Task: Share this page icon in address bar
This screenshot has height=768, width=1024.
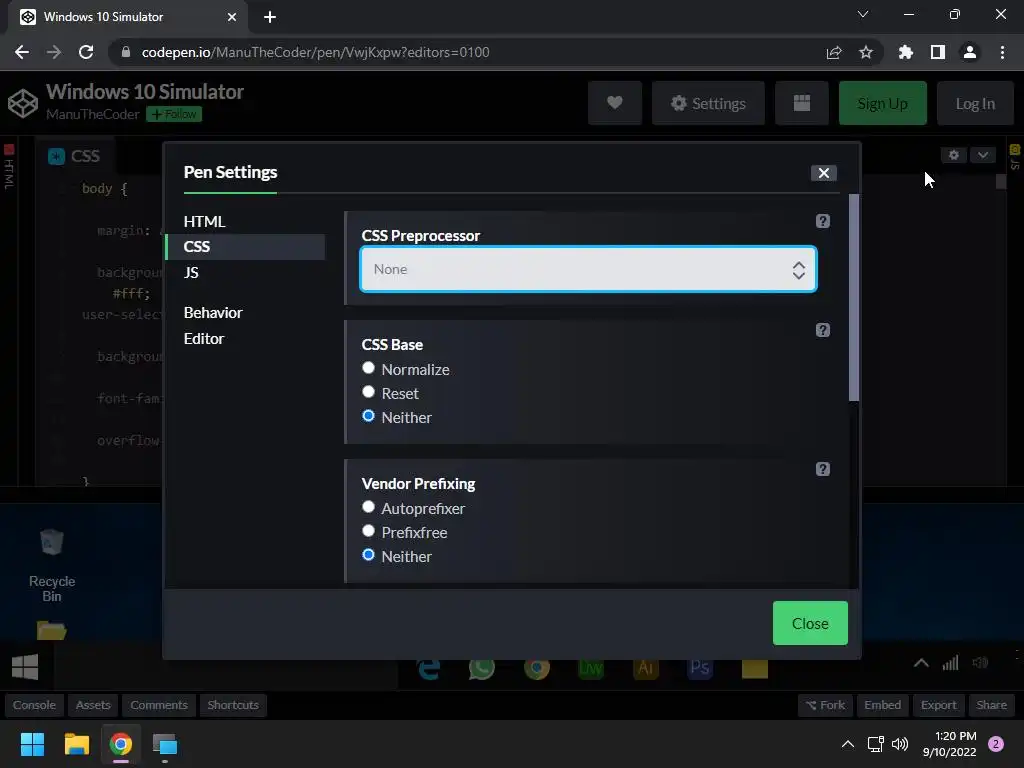Action: (x=833, y=52)
